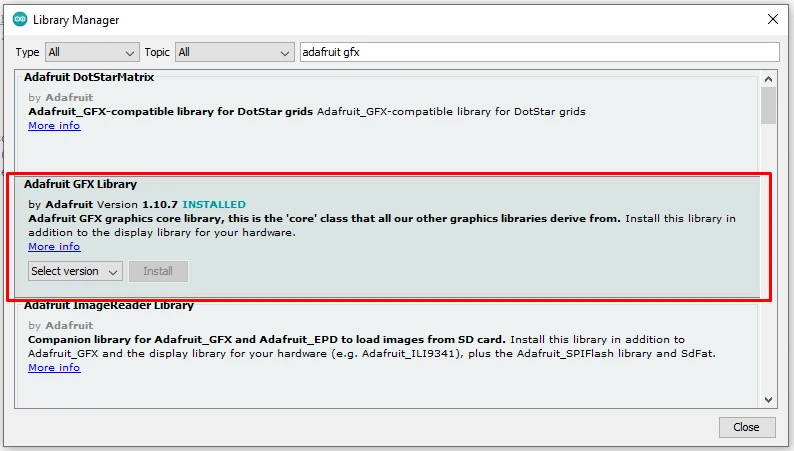Open the Type filter dropdown

[x=92, y=52]
